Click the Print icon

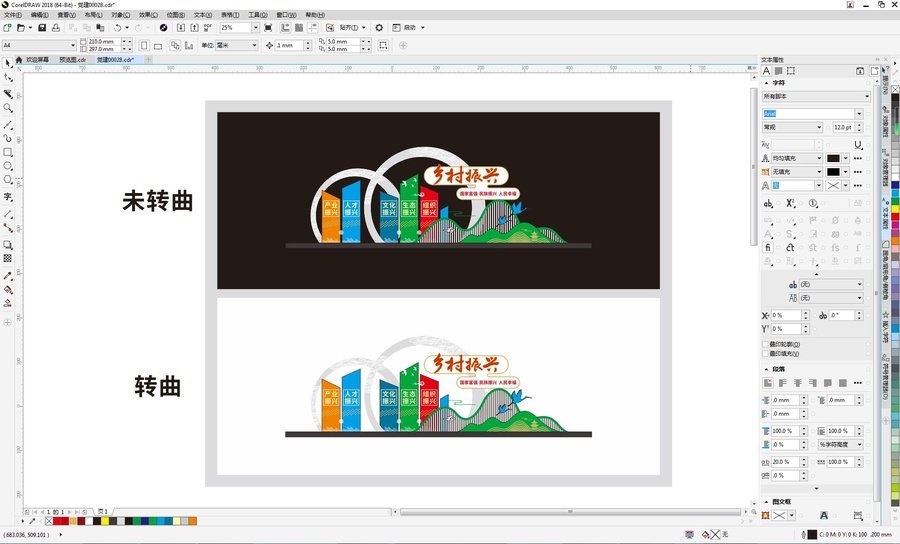click(56, 28)
